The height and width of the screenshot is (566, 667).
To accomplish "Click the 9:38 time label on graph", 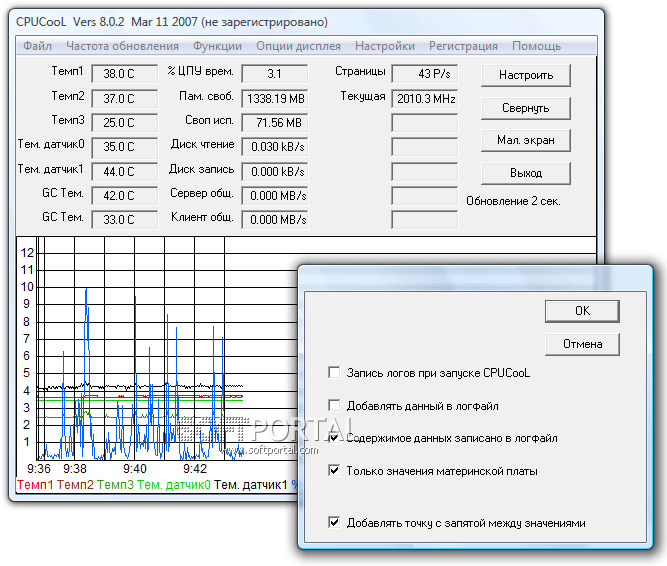I will [x=75, y=469].
